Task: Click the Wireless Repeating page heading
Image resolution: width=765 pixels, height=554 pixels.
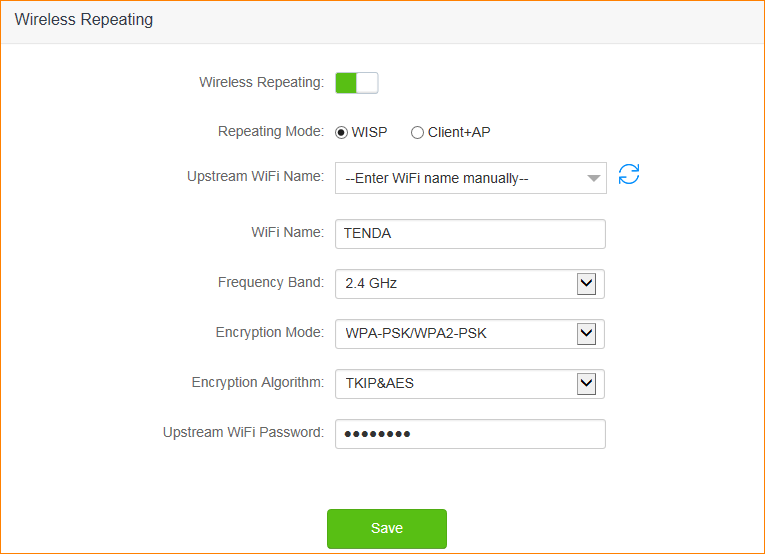Action: click(84, 20)
